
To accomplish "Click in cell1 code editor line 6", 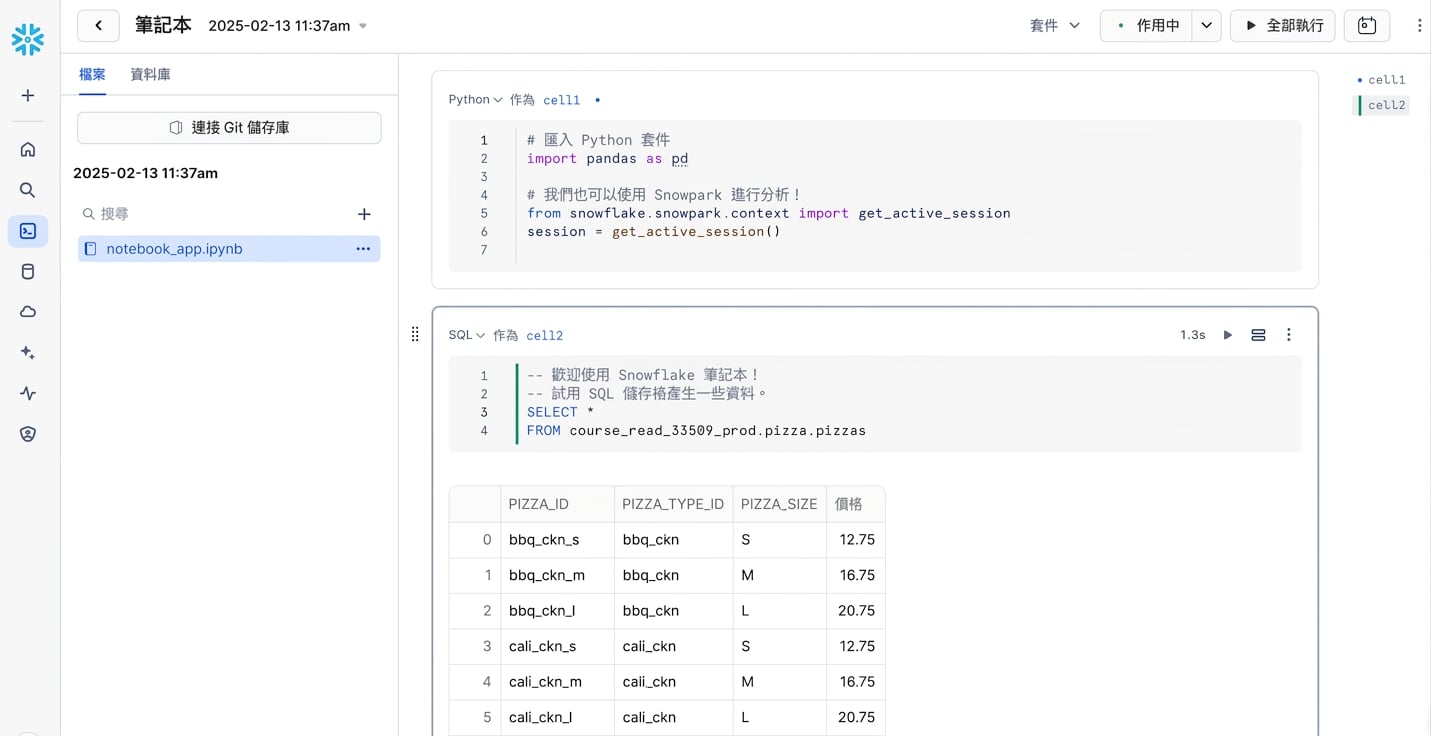I will pyautogui.click(x=654, y=232).
